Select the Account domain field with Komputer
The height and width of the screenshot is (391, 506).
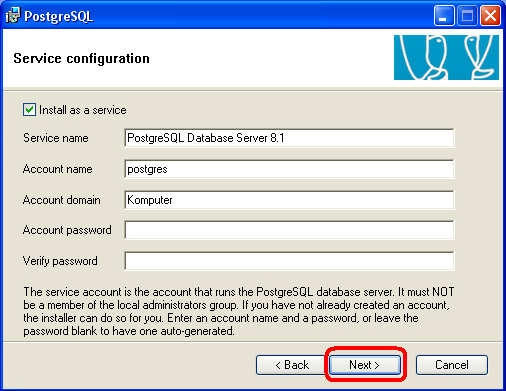tap(289, 200)
